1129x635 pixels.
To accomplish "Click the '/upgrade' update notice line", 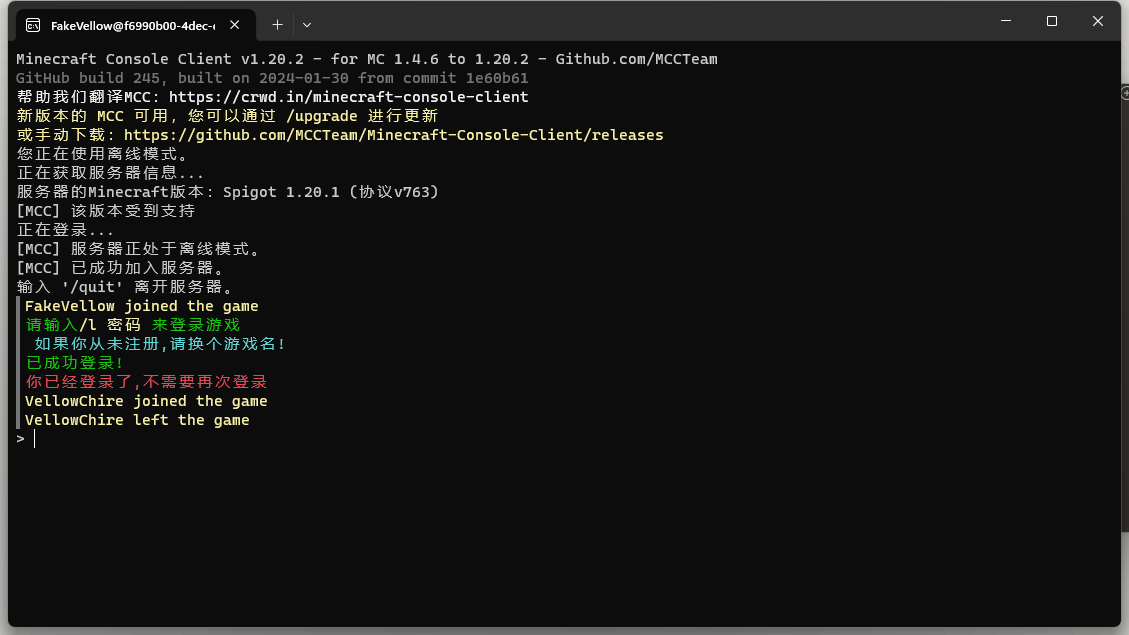I will (227, 116).
